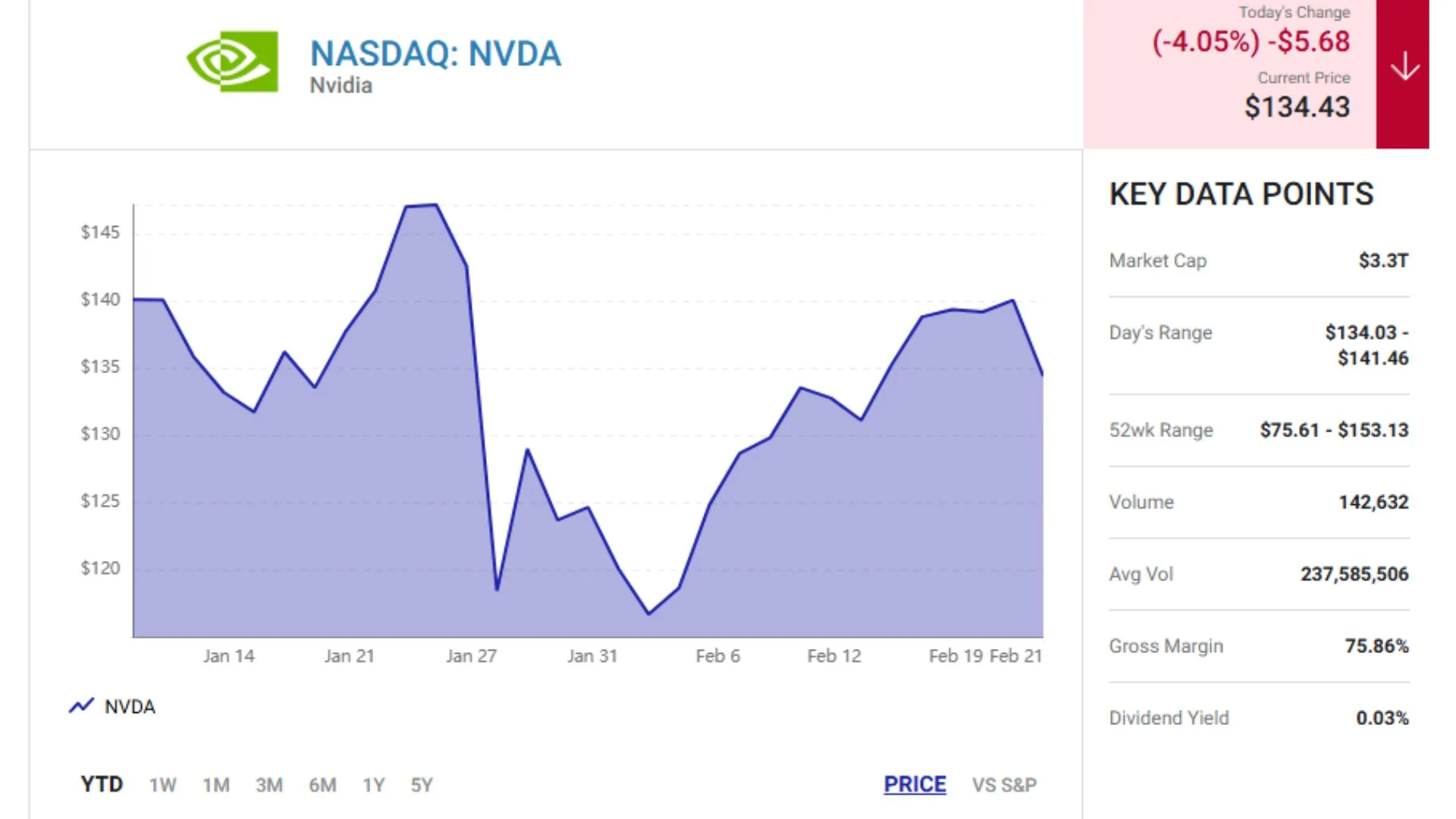Select the 6M time range
Viewport: 1456px width, 819px height.
pos(322,785)
